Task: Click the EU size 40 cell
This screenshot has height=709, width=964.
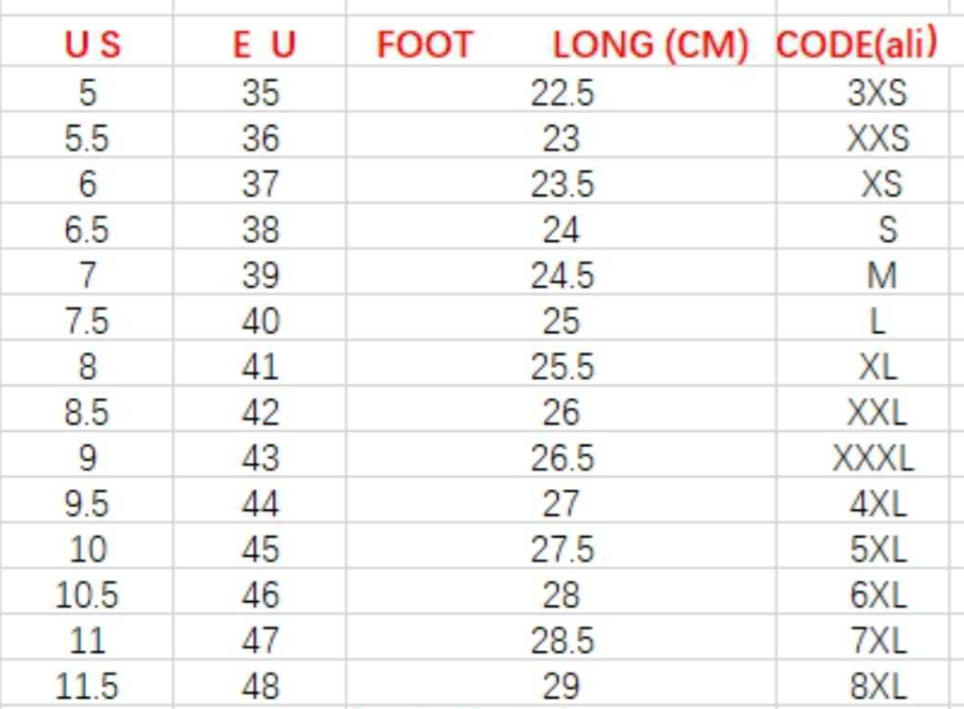Action: click(x=260, y=321)
